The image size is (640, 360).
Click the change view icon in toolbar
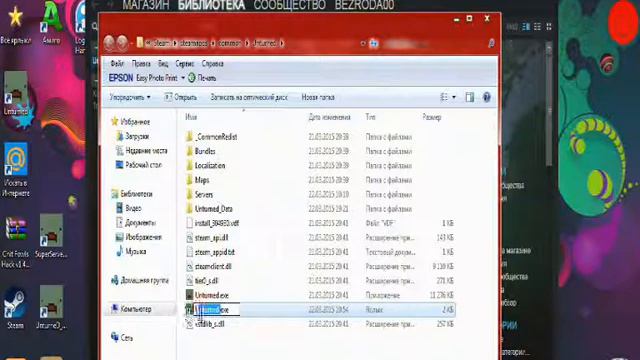pyautogui.click(x=444, y=97)
